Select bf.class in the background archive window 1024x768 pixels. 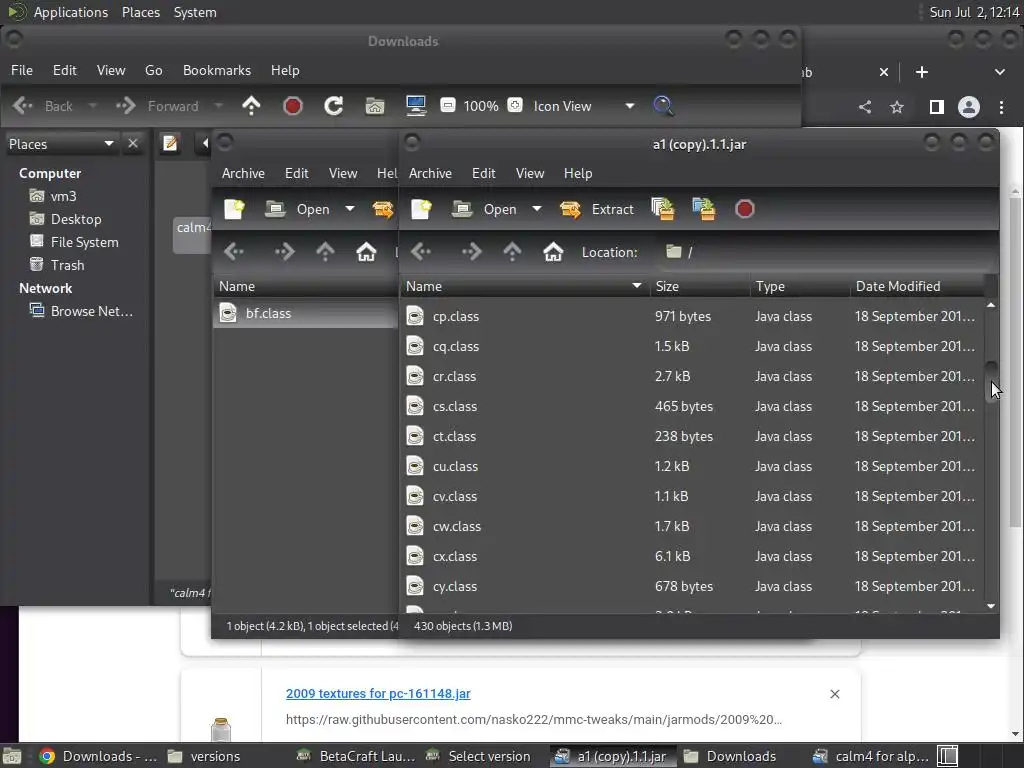pyautogui.click(x=306, y=313)
